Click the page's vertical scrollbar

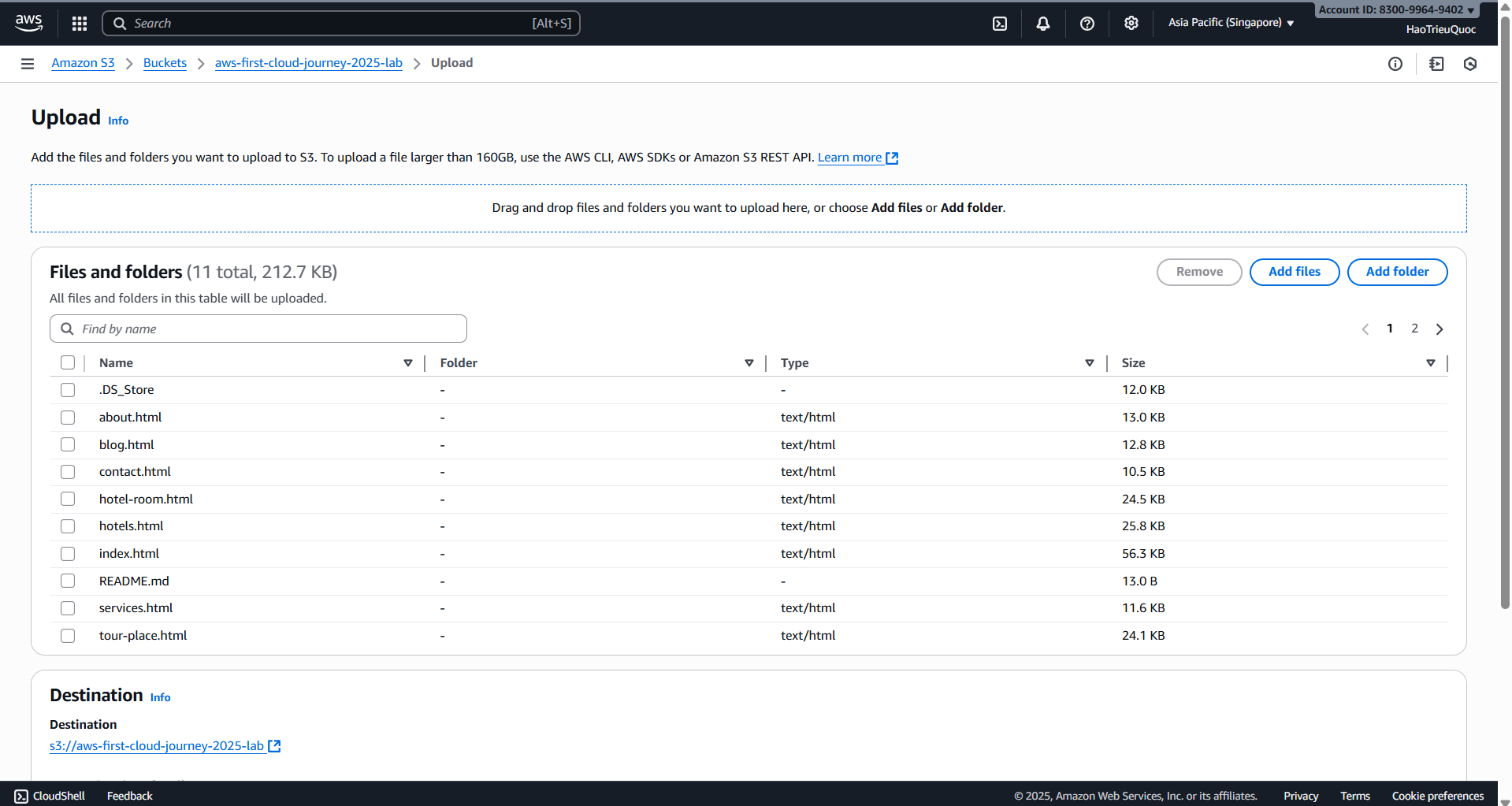coord(1505,315)
